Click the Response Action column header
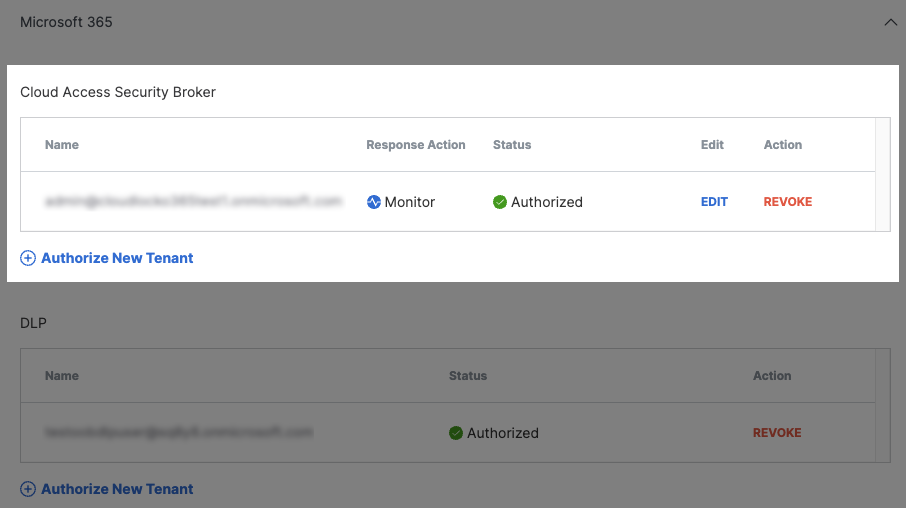Viewport: 906px width, 508px height. [415, 144]
